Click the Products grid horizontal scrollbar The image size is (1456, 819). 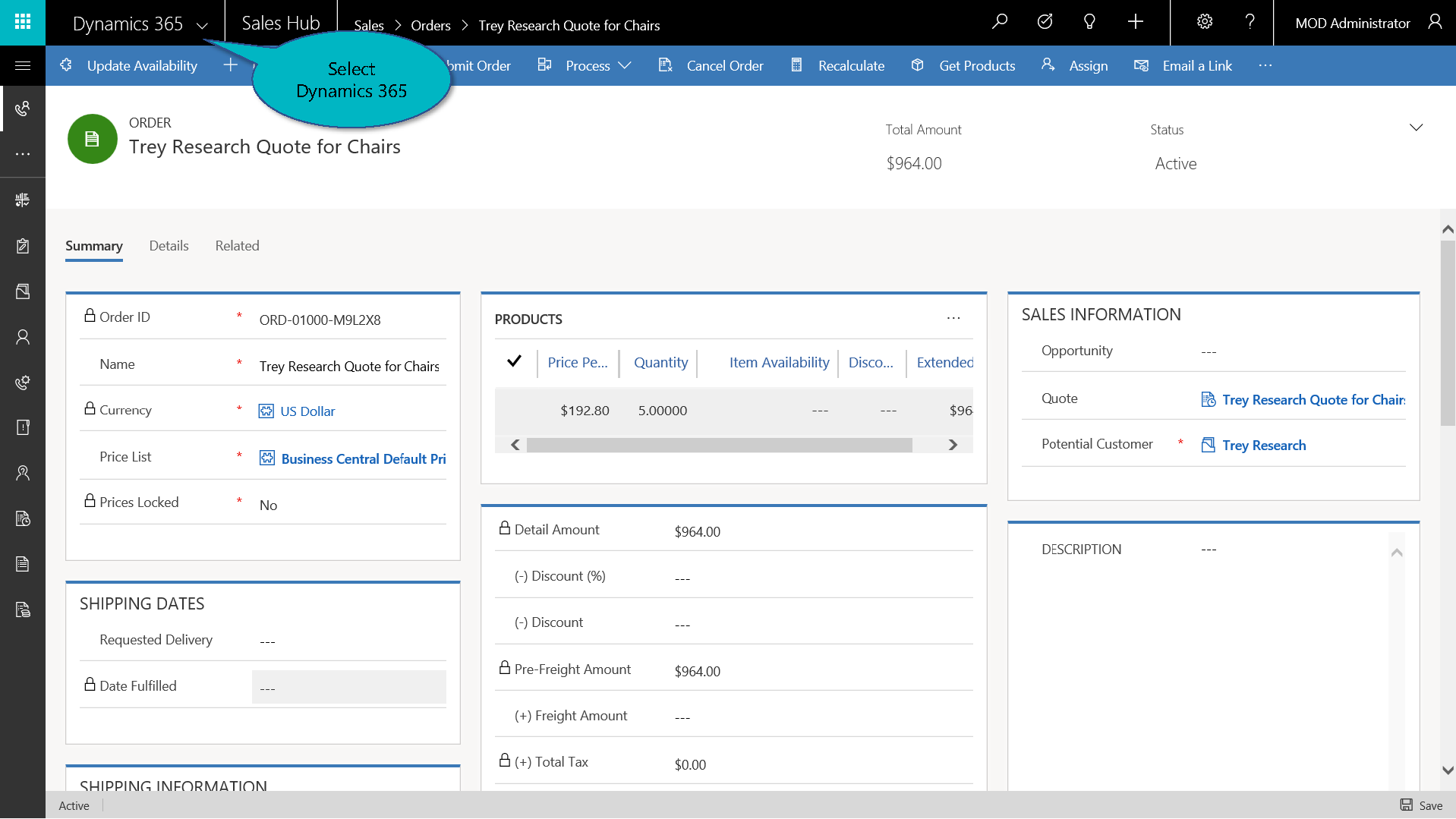tap(719, 445)
